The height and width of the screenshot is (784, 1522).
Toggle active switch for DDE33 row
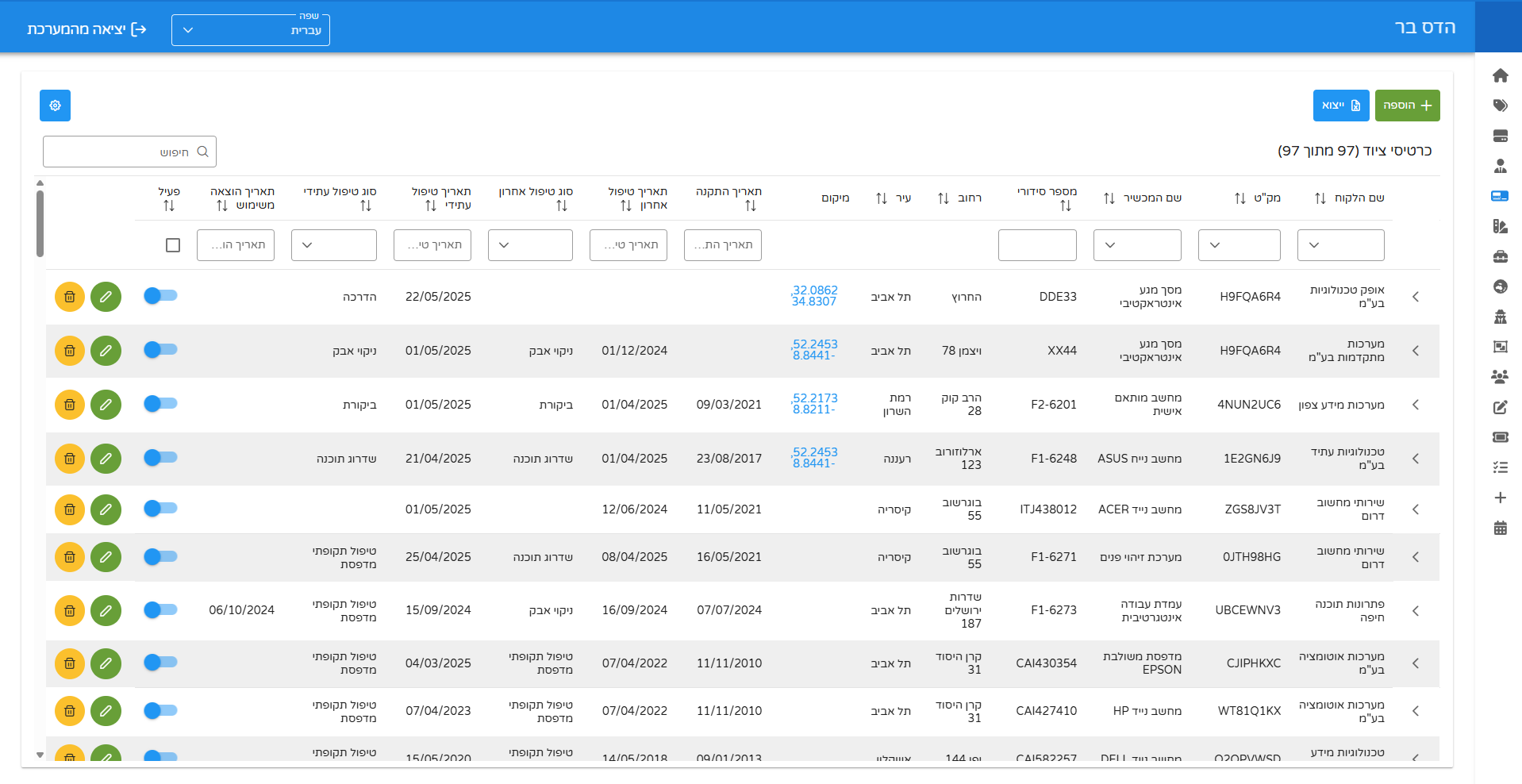click(160, 296)
